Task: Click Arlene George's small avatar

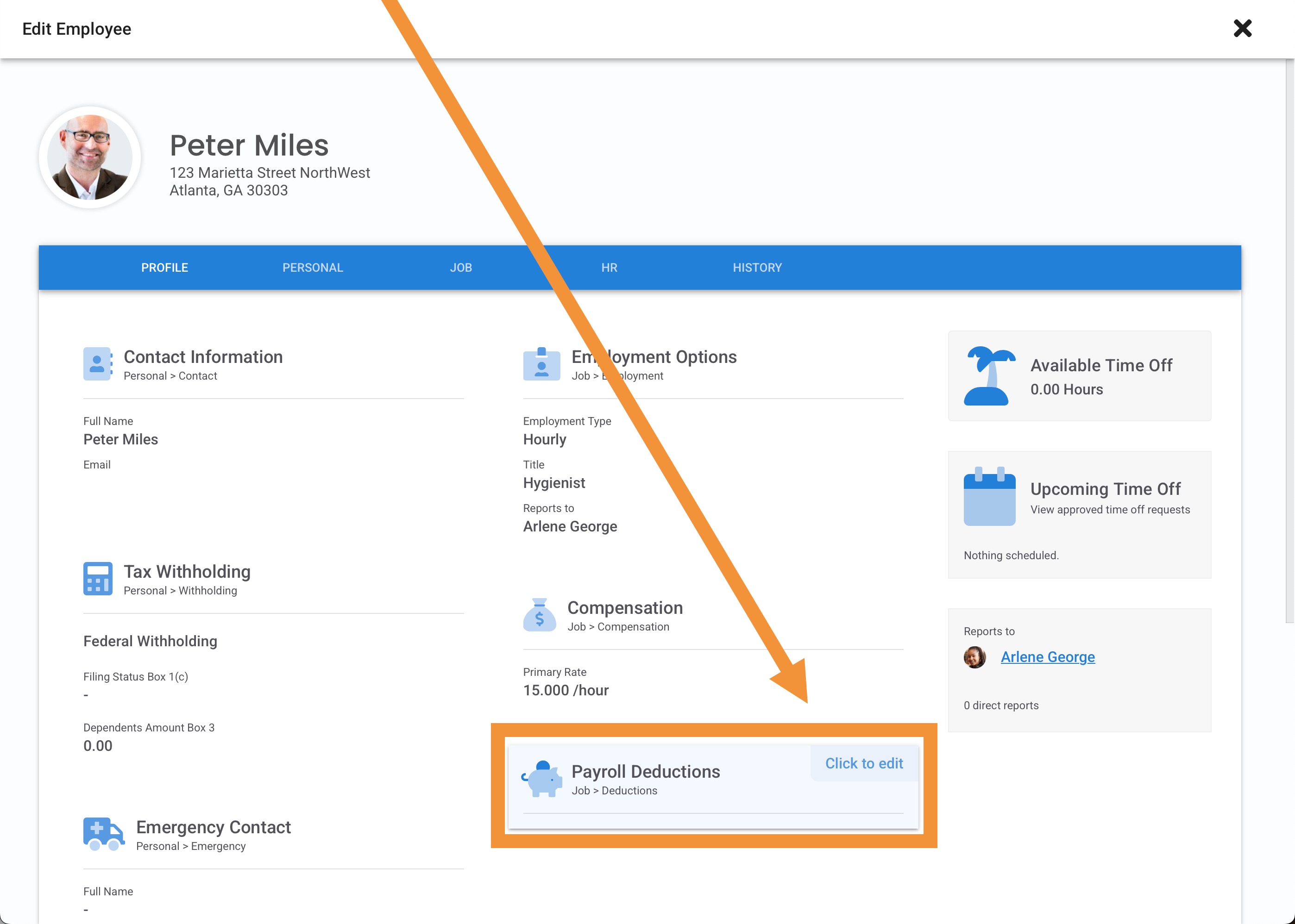Action: (x=974, y=657)
